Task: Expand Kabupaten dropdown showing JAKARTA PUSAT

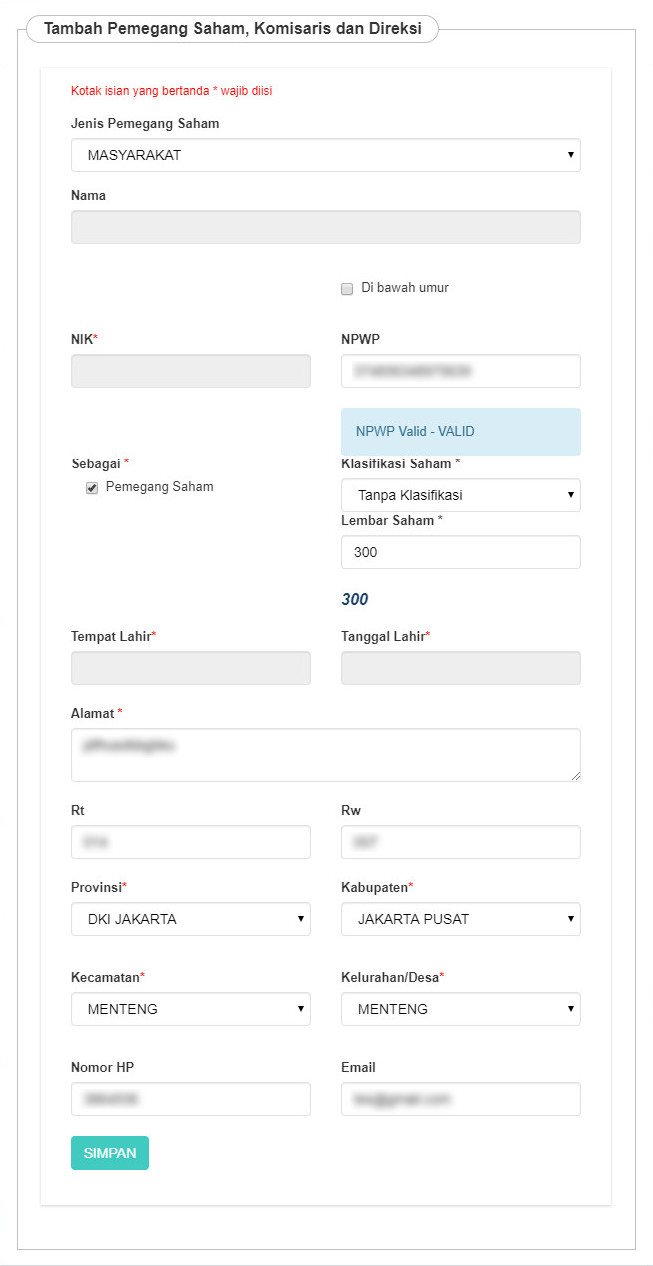Action: (x=460, y=919)
